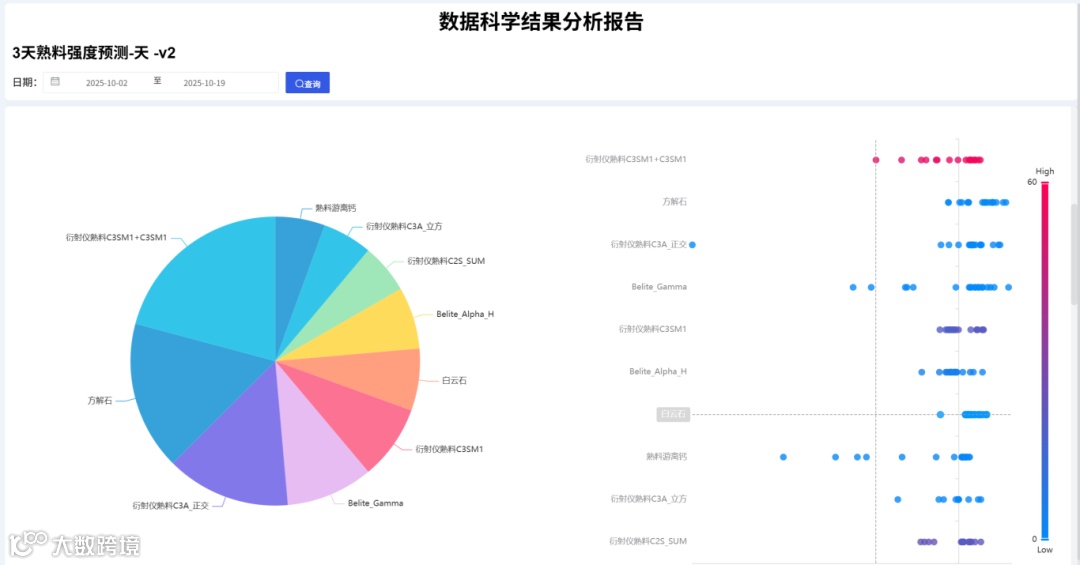Click leftmost dot in 衍射仪熟料C3A_立方 row
This screenshot has height=565, width=1080.
pos(897,500)
